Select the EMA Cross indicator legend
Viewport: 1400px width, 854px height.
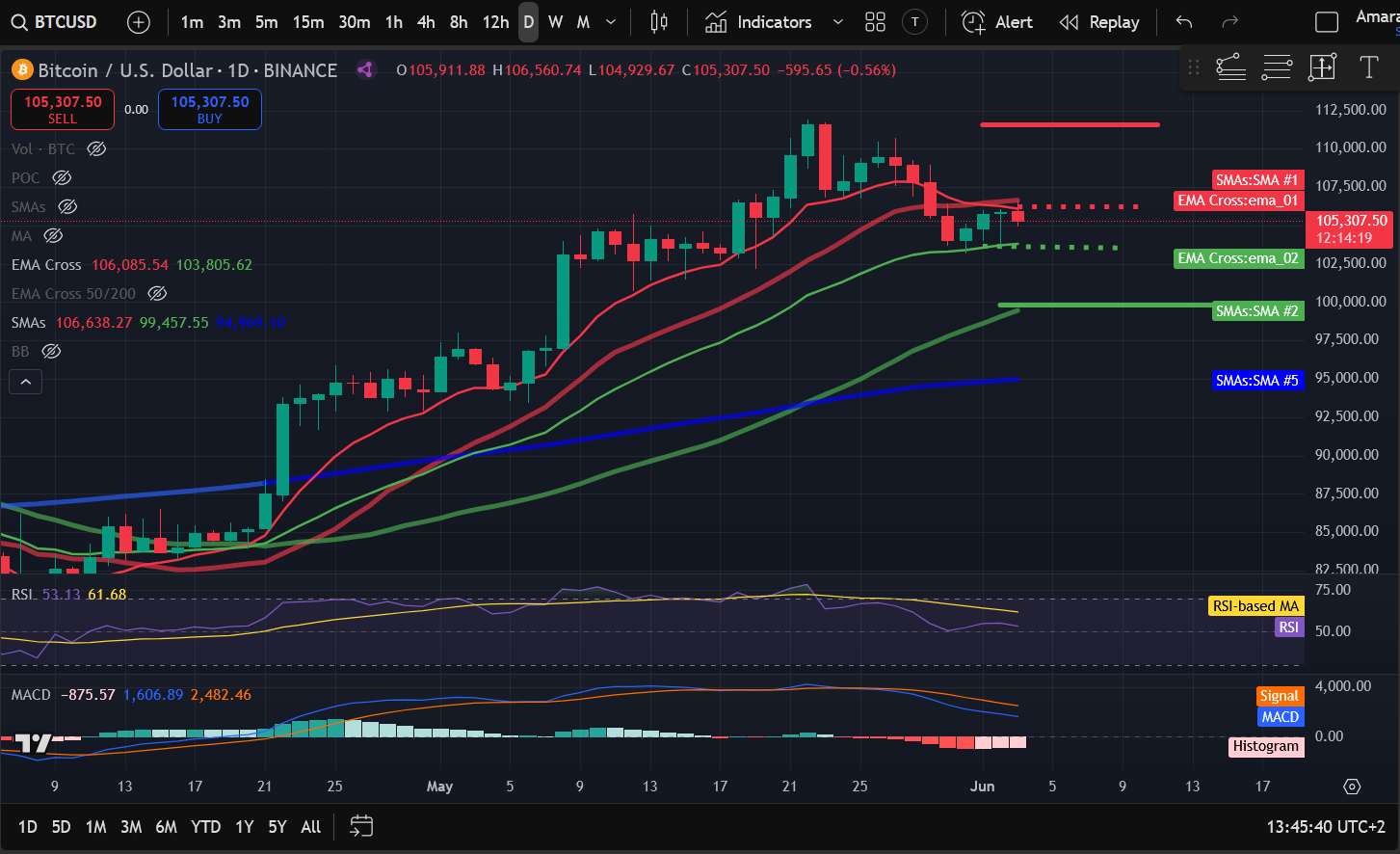46,264
